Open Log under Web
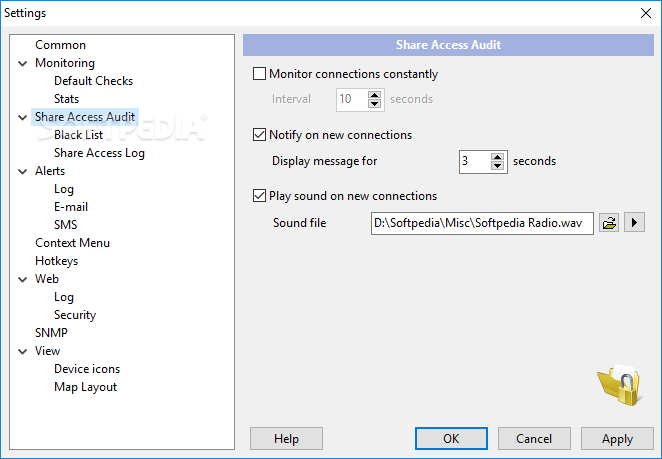This screenshot has width=662, height=459. [64, 297]
